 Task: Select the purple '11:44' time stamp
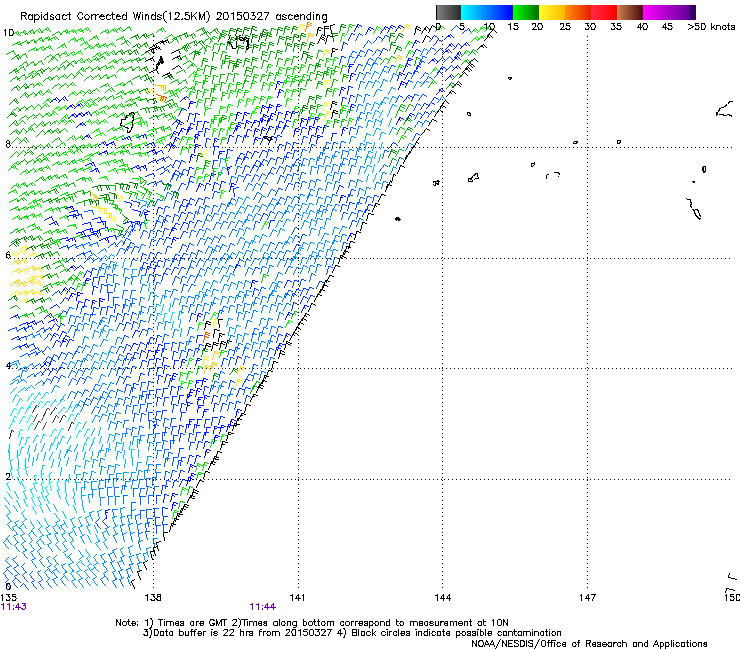tap(262, 607)
